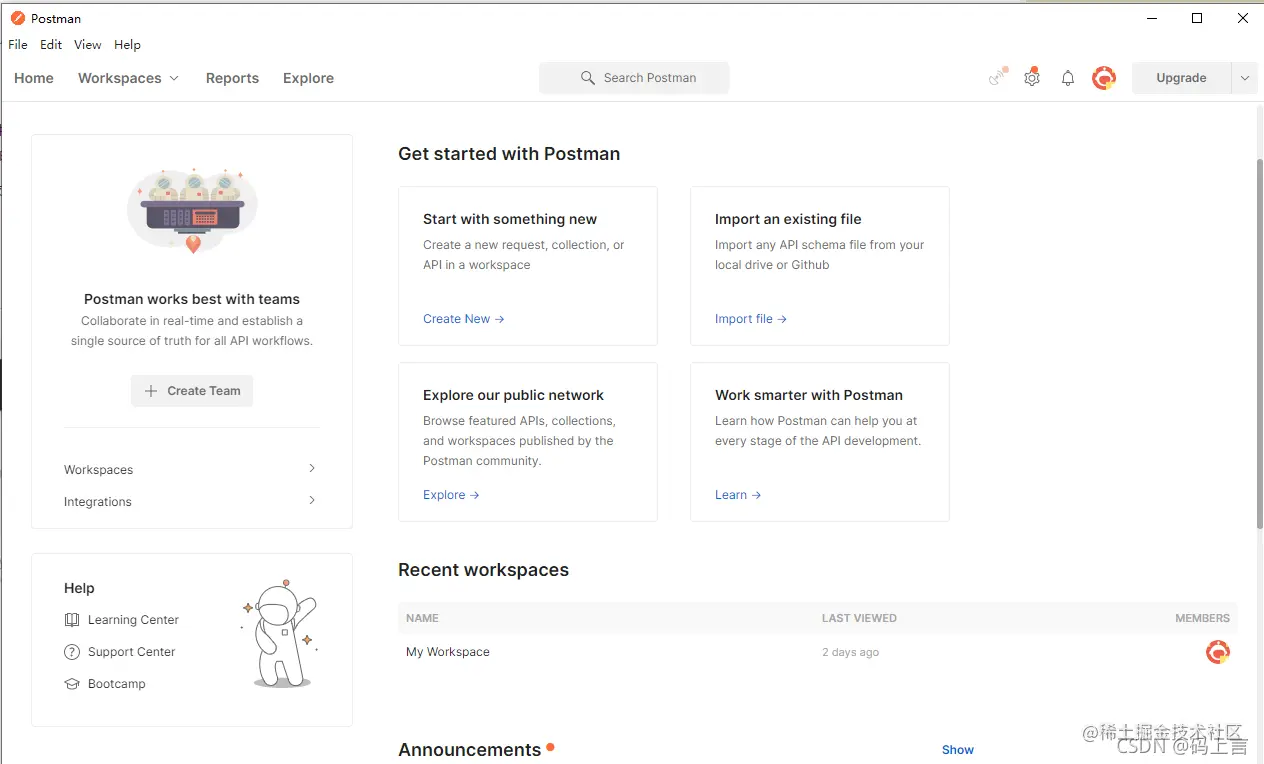Click the Announcements heading
This screenshot has width=1264, height=764.
click(x=470, y=750)
